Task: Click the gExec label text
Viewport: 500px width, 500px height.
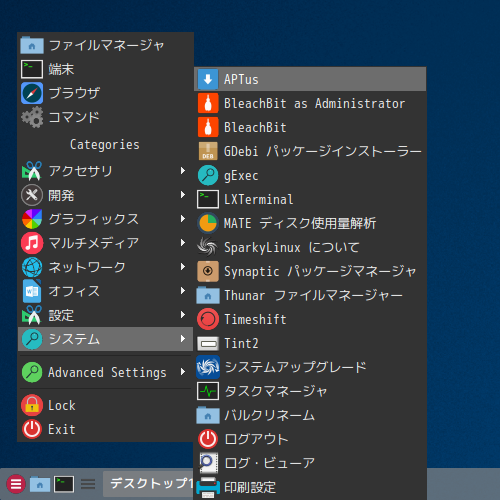Action: coord(241,176)
